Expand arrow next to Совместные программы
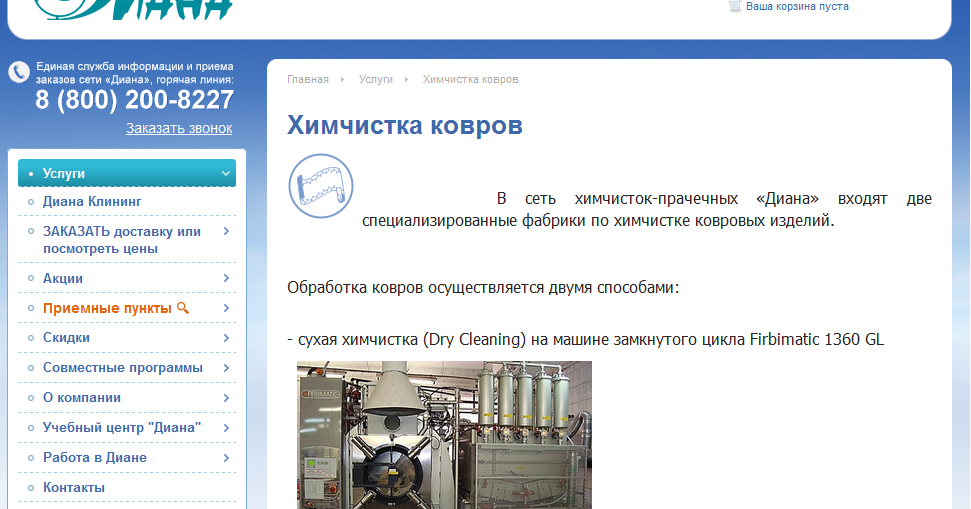The height and width of the screenshot is (509, 971). 227,367
